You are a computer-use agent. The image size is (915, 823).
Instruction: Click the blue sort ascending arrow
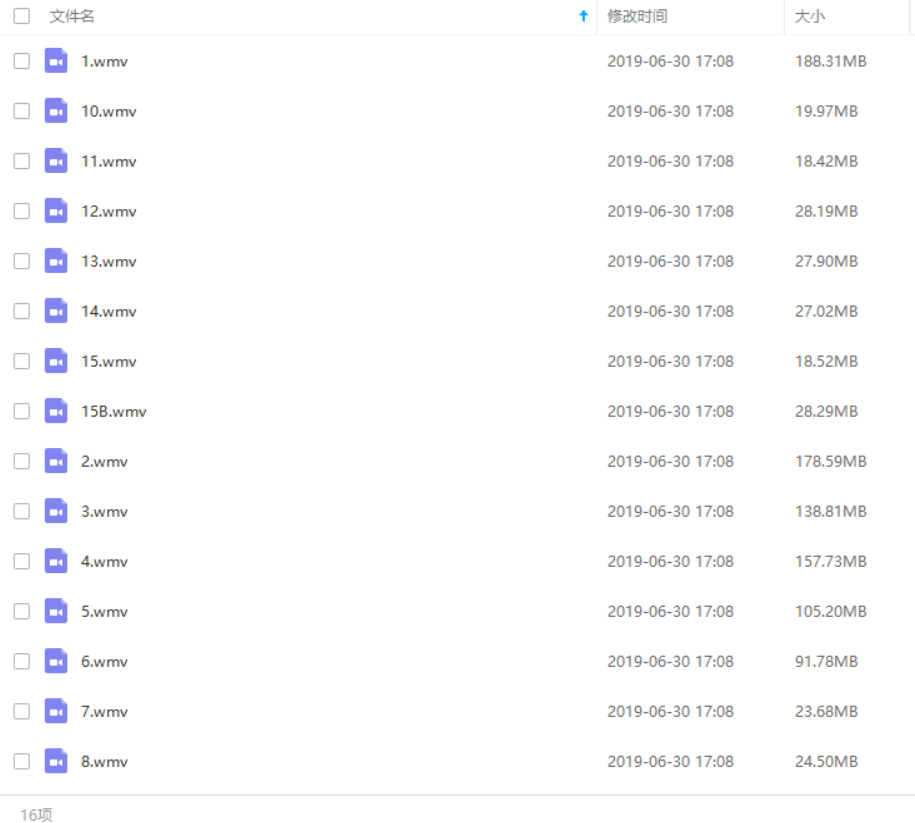tap(583, 16)
